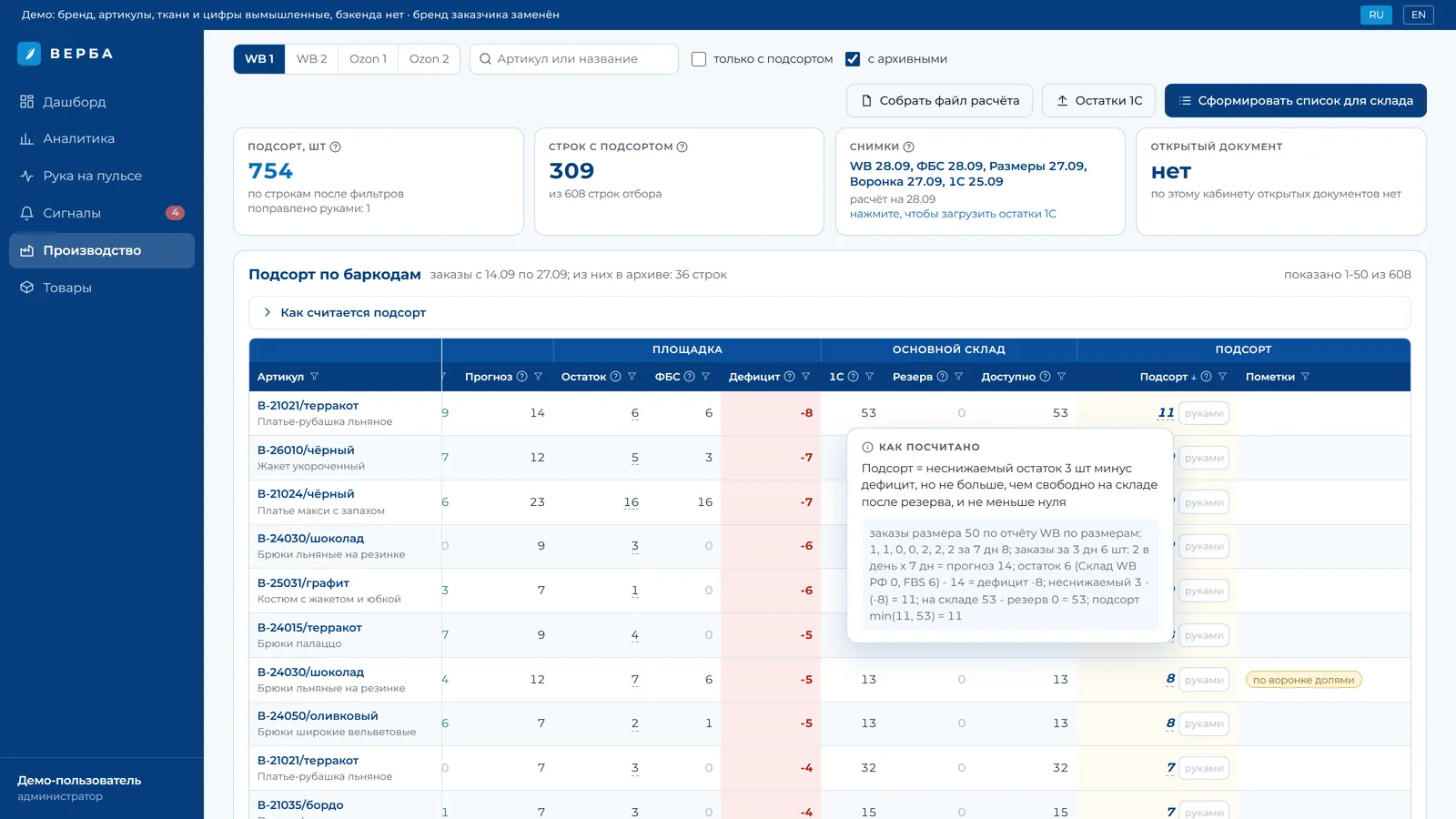Open the Артикул column filter

[315, 377]
